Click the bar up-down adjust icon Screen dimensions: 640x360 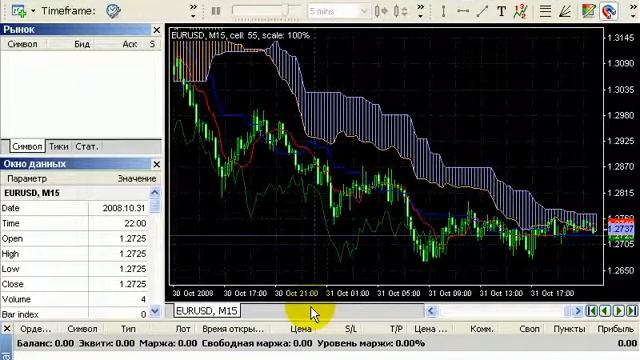click(x=400, y=11)
